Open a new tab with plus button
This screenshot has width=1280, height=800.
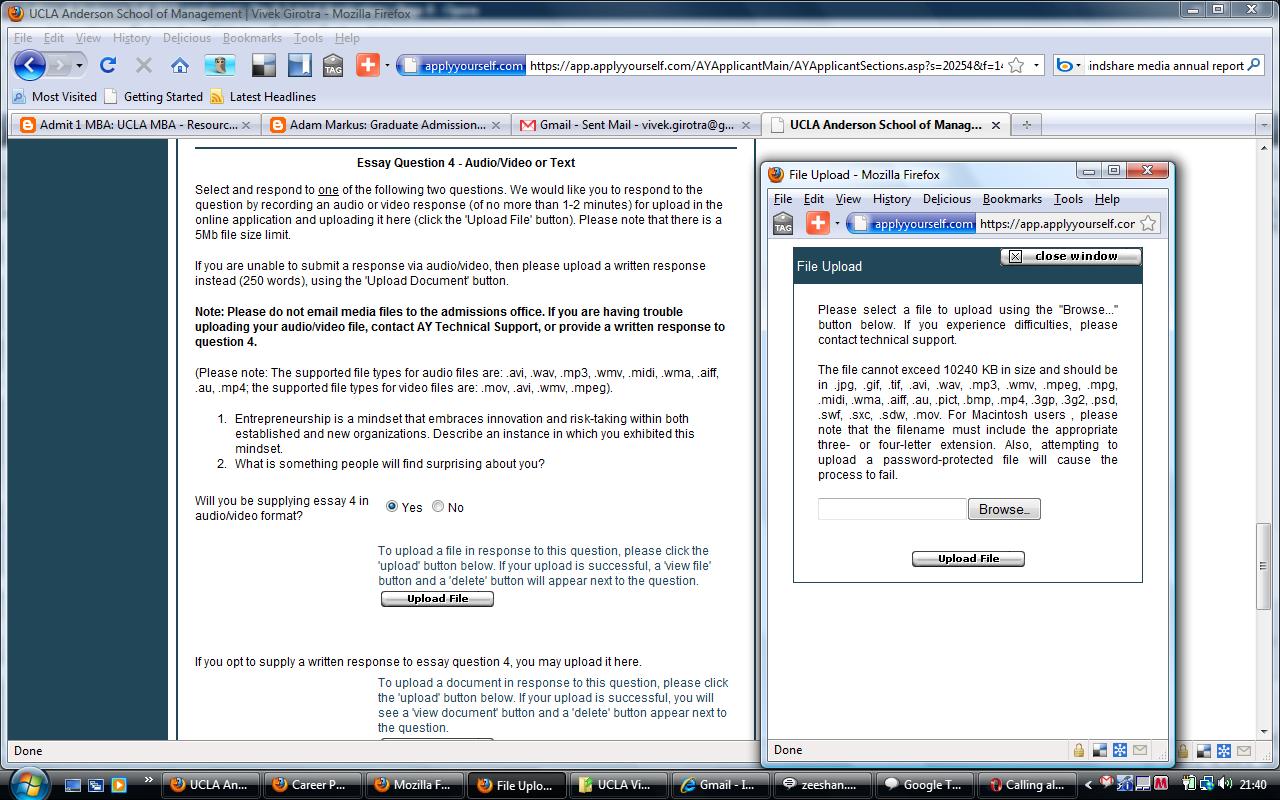click(x=1026, y=125)
